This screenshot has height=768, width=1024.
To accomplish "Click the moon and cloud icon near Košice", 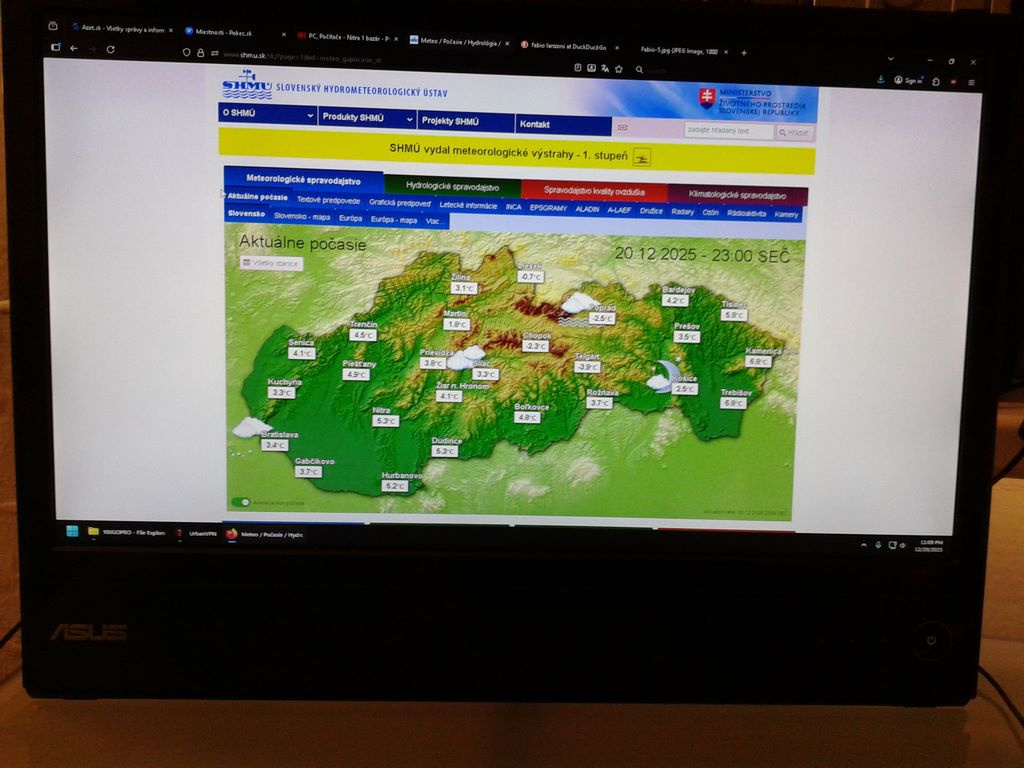I will click(663, 376).
